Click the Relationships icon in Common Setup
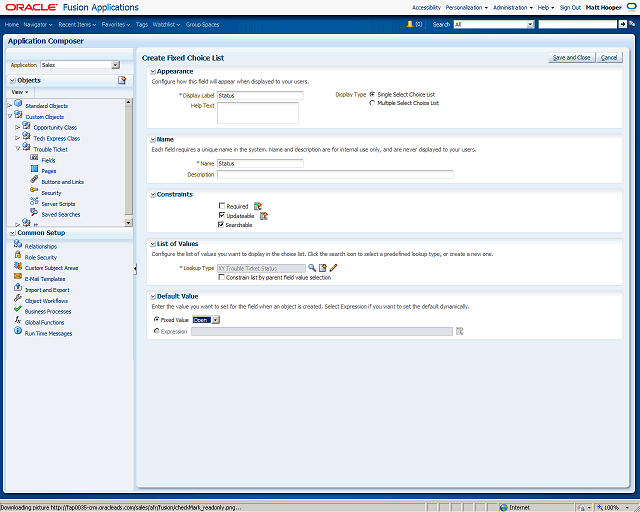 tap(18, 244)
